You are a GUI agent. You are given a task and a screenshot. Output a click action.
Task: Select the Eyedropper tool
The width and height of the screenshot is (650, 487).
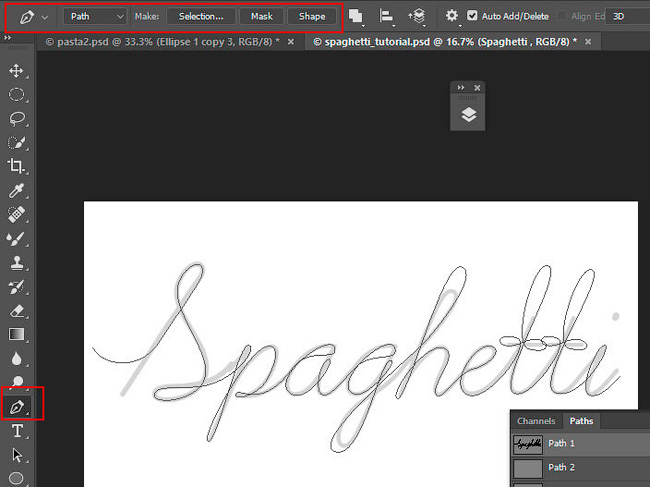(x=16, y=191)
